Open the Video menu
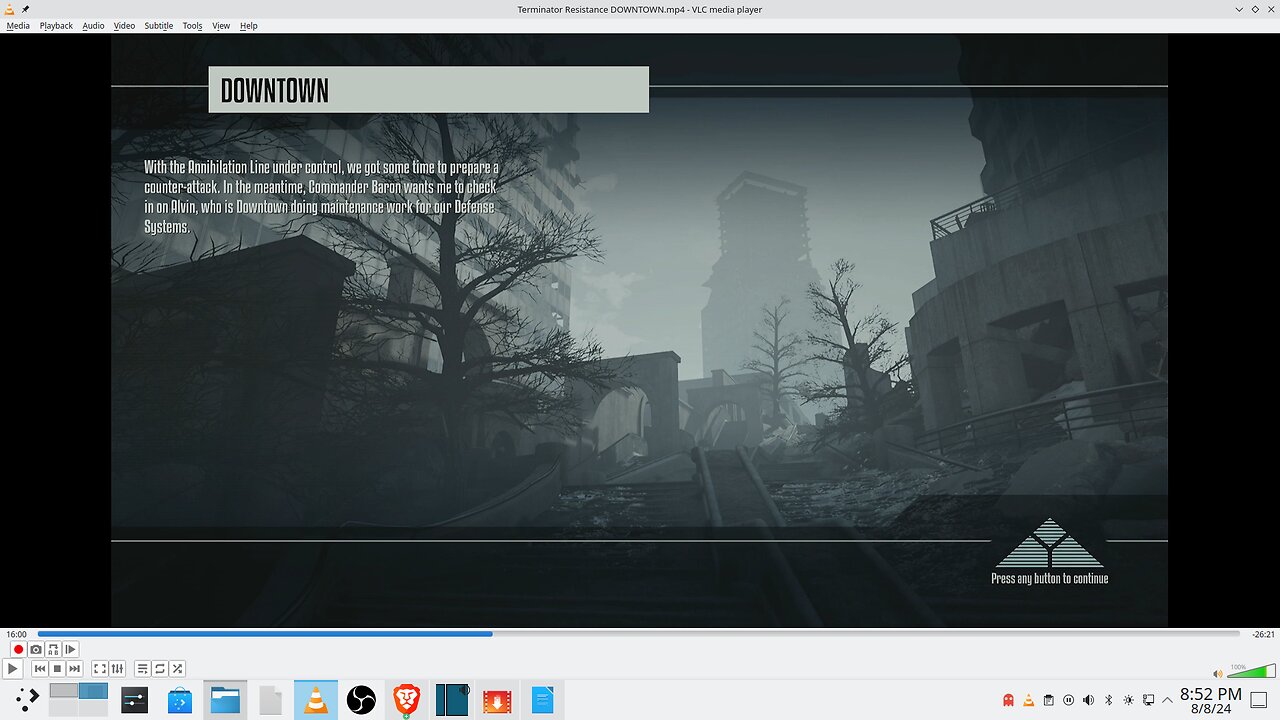 tap(124, 26)
